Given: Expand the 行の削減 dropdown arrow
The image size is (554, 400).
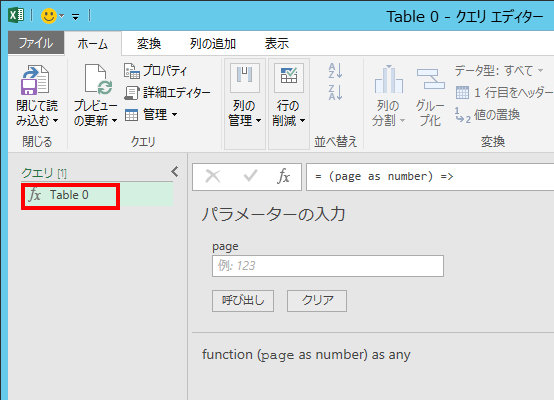Looking at the screenshot, I should pos(303,121).
